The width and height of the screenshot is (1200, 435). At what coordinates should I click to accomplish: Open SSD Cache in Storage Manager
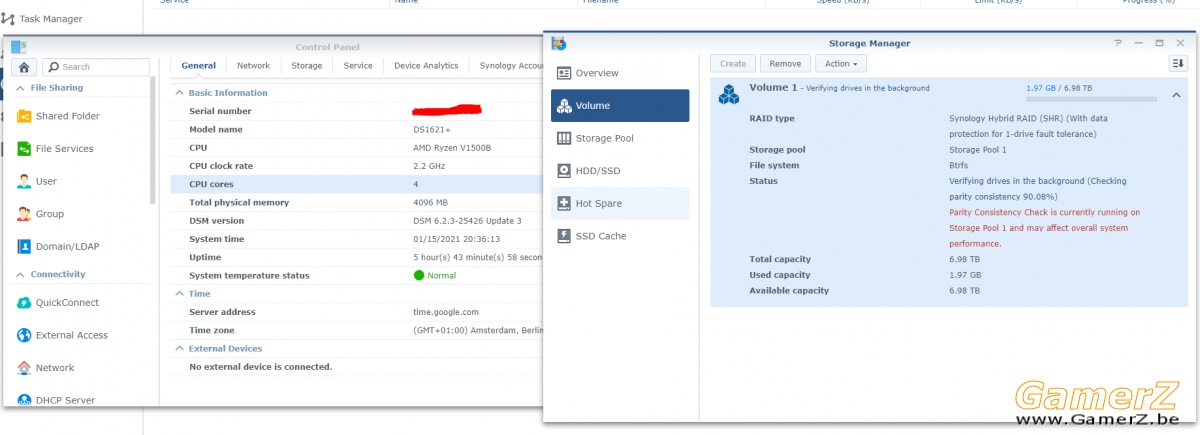coord(620,236)
